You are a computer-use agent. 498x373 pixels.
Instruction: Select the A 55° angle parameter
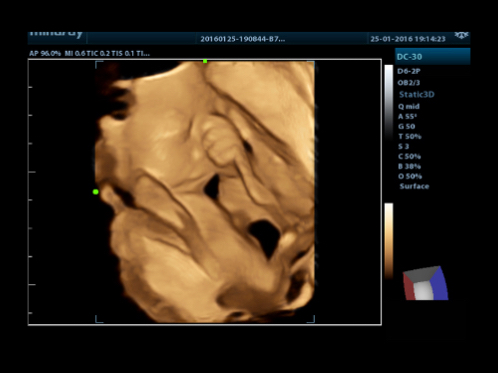pos(407,116)
